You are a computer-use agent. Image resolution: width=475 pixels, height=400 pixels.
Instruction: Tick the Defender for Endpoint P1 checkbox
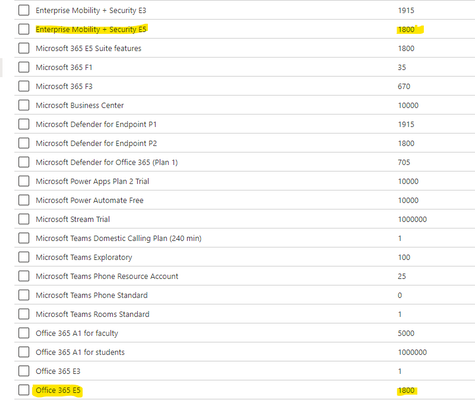tap(24, 124)
